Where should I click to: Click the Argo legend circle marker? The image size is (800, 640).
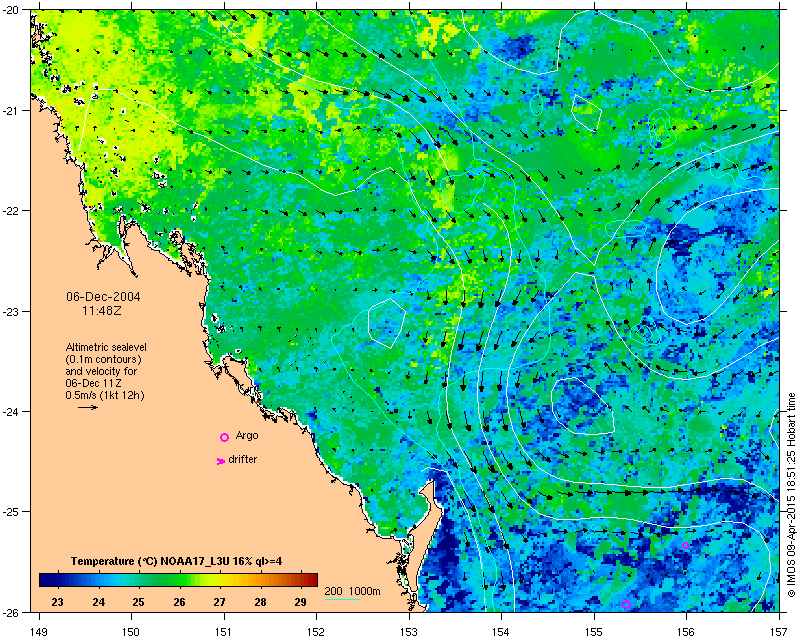224,437
